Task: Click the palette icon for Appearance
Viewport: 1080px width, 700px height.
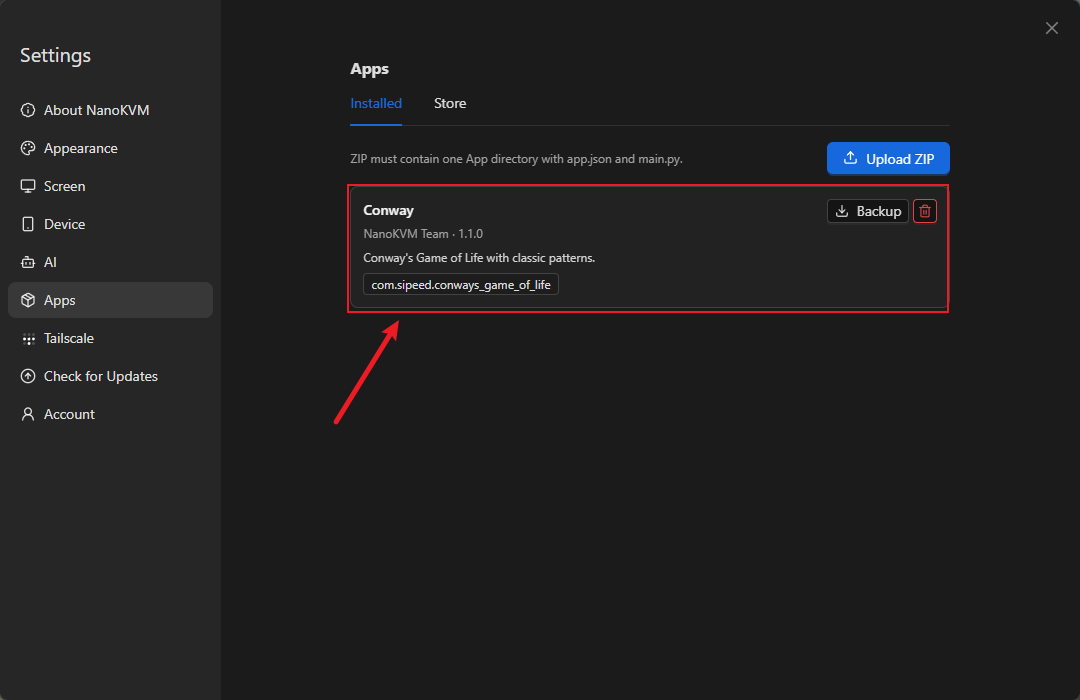Action: 28,148
